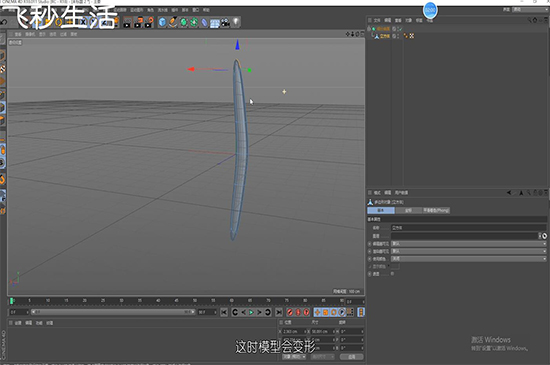This screenshot has width=550, height=365.
Task: Toggle rotation keyframe recording button
Action: (334, 312)
